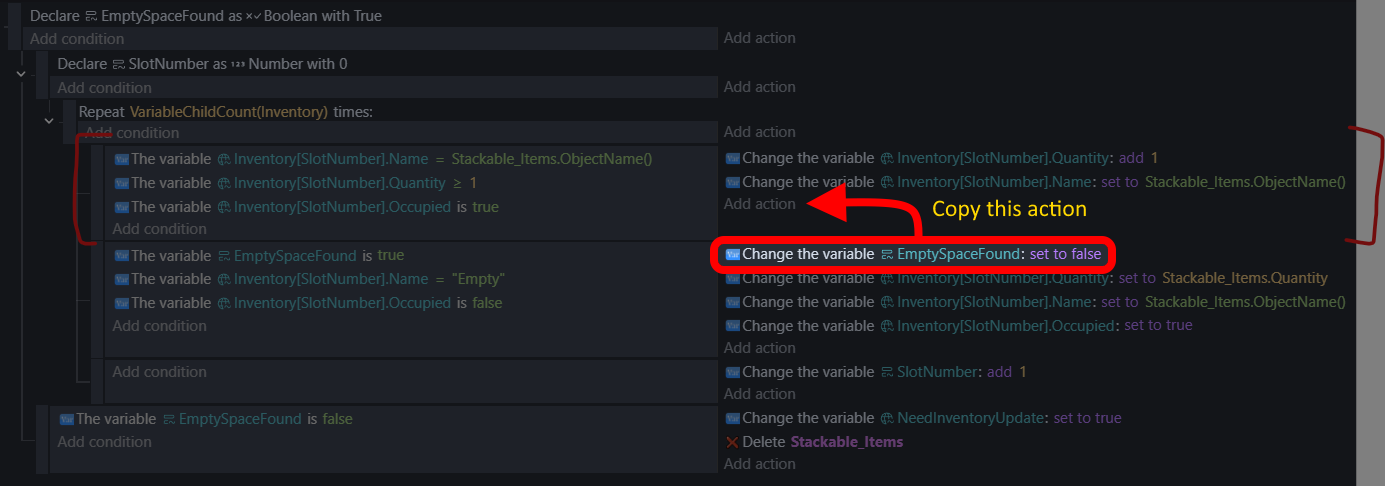Click the red Delete Stackable_Items cross icon
The height and width of the screenshot is (486, 1385).
point(732,442)
